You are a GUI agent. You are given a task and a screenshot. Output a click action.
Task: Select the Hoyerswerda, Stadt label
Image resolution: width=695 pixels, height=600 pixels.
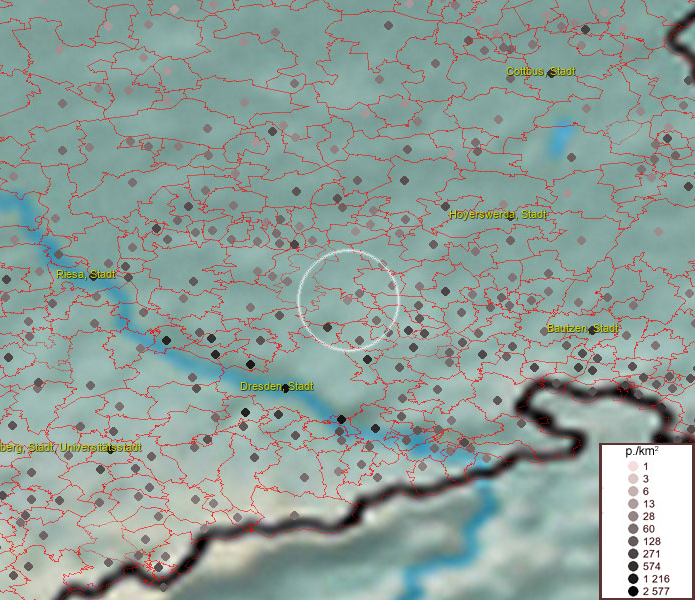coord(498,214)
